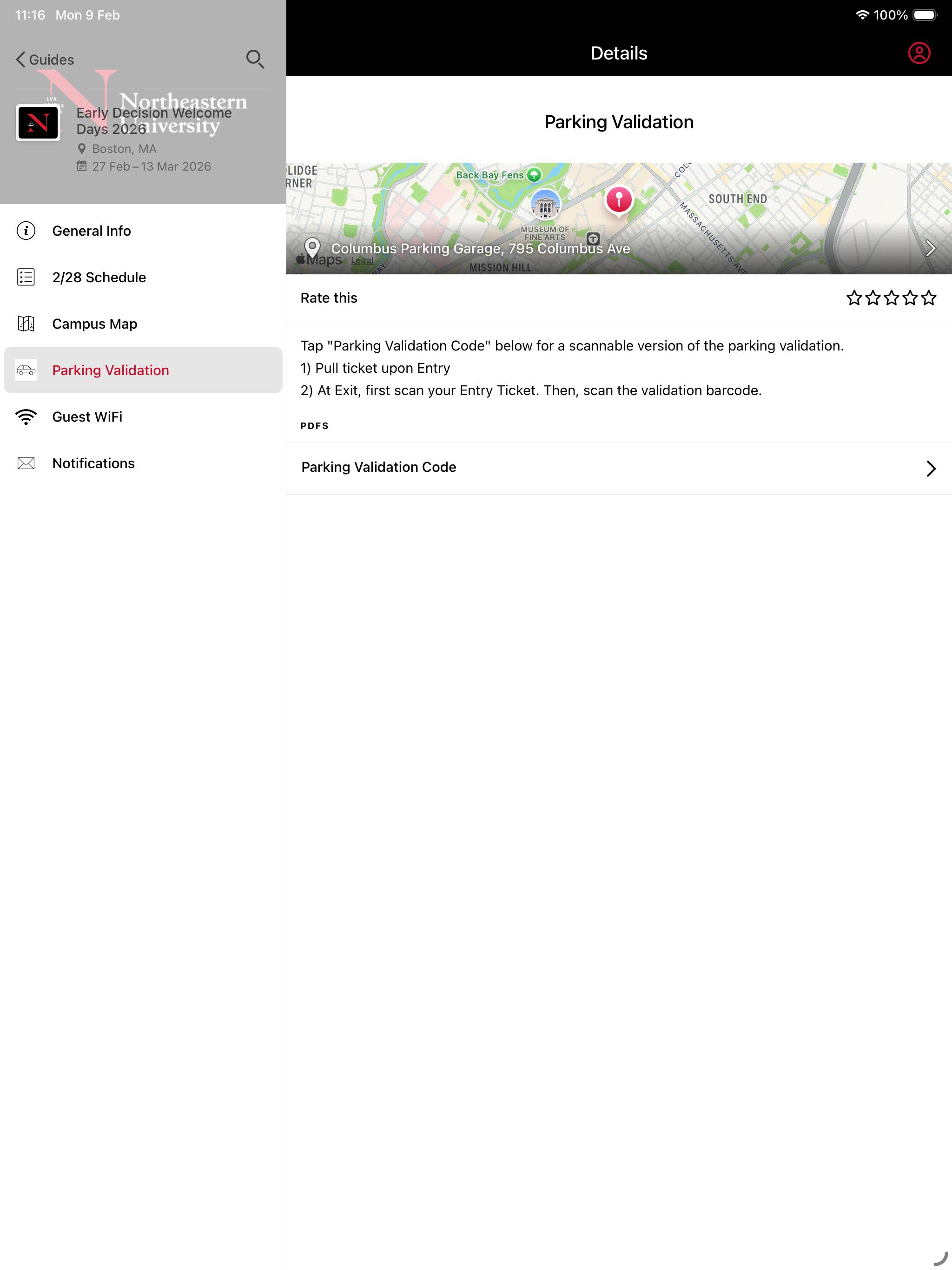Open the search magnifier icon
Screen dimensions: 952x1270
(x=255, y=59)
